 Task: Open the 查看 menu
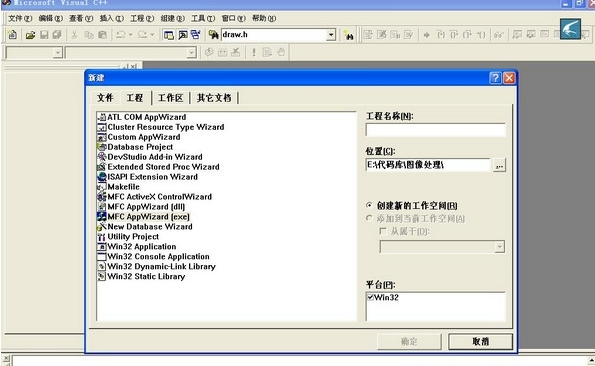tap(81, 18)
